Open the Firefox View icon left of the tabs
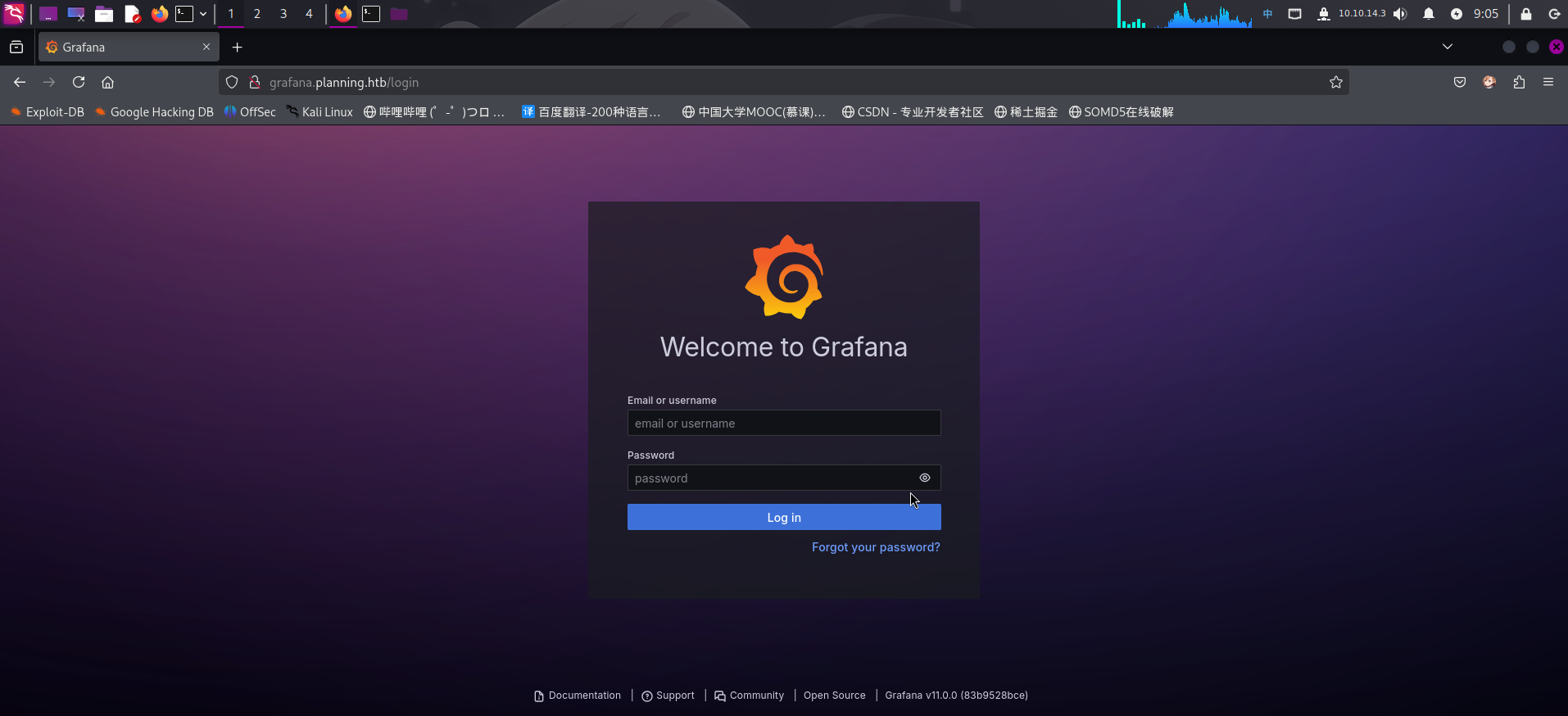Viewport: 1568px width, 716px height. (x=16, y=48)
